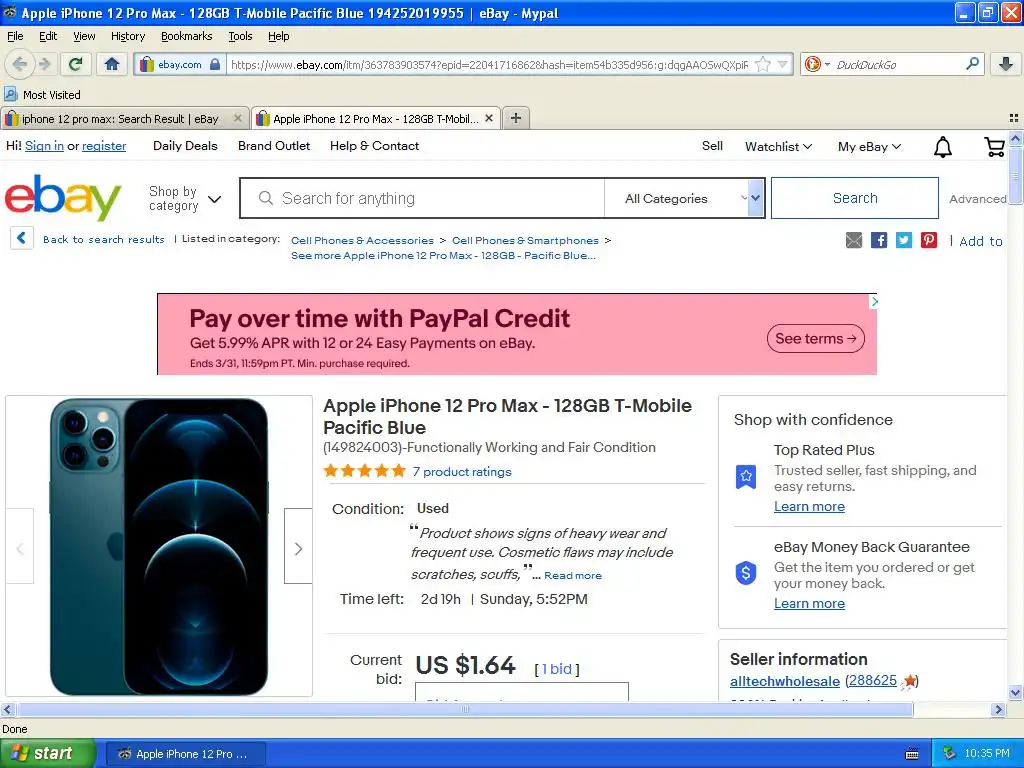Click the DuckDuckGo search magnifier icon
Viewport: 1024px width, 768px height.
pyautogui.click(x=972, y=64)
